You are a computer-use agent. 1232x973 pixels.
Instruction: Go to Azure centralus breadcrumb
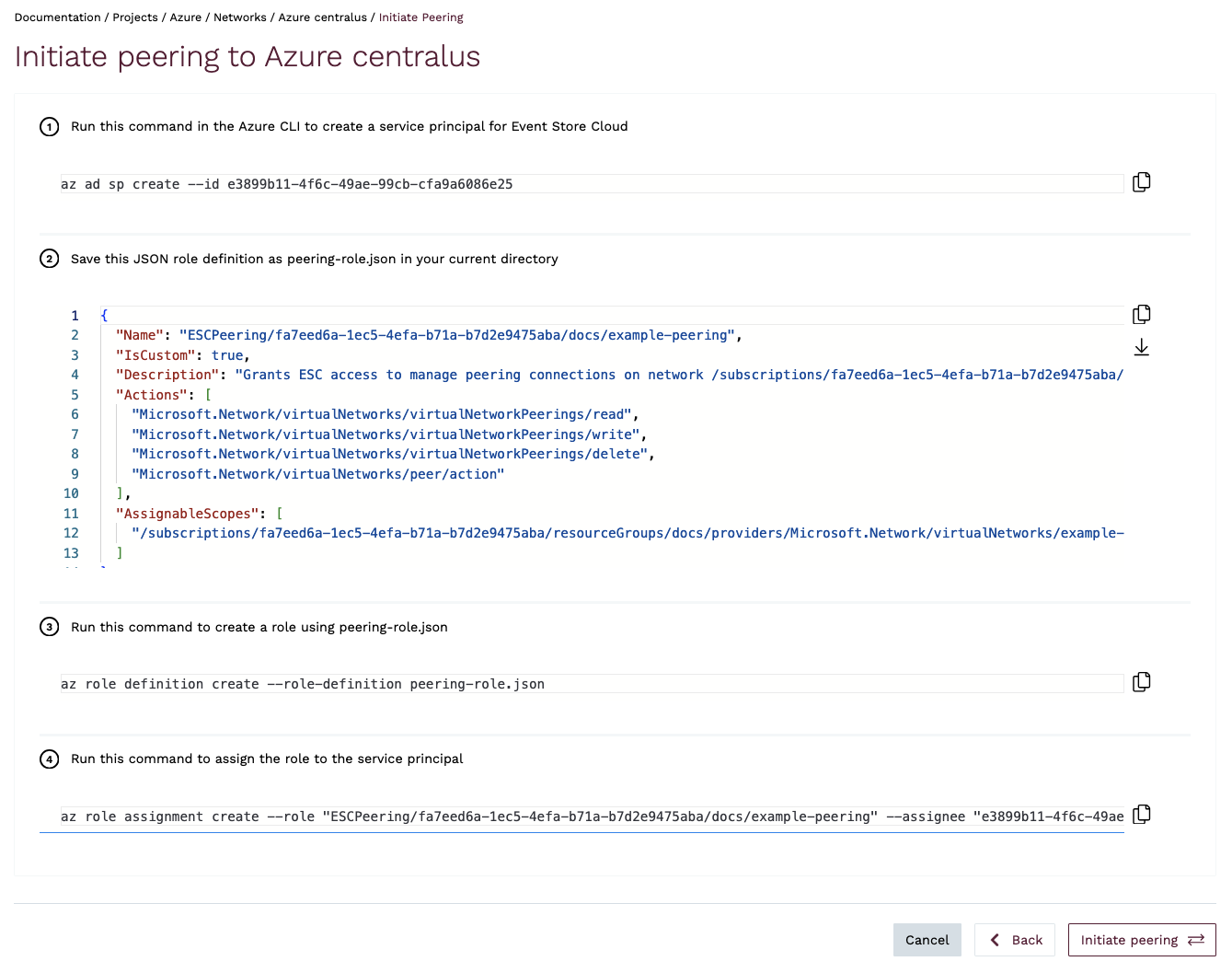click(322, 17)
